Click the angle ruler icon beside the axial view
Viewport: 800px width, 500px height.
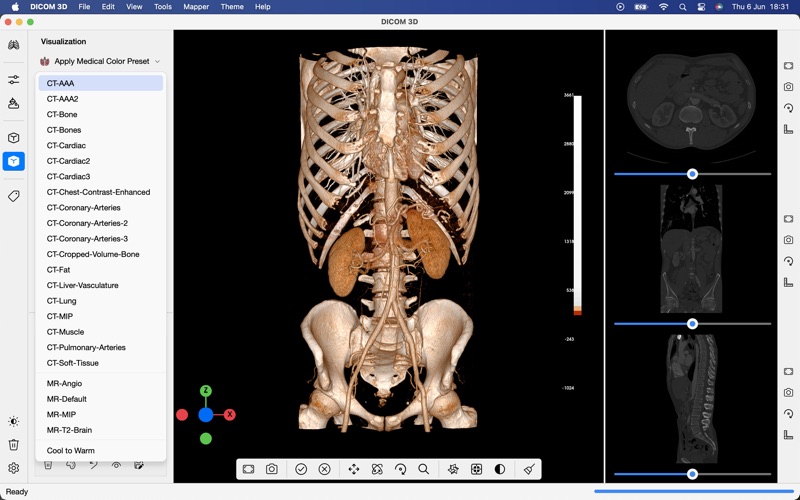pyautogui.click(x=788, y=129)
